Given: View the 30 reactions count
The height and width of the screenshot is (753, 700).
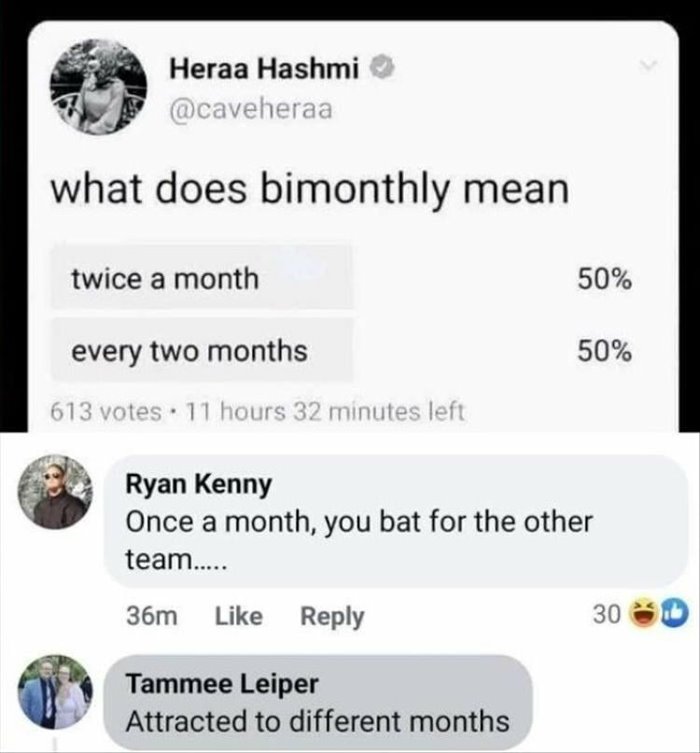Looking at the screenshot, I should tap(606, 611).
